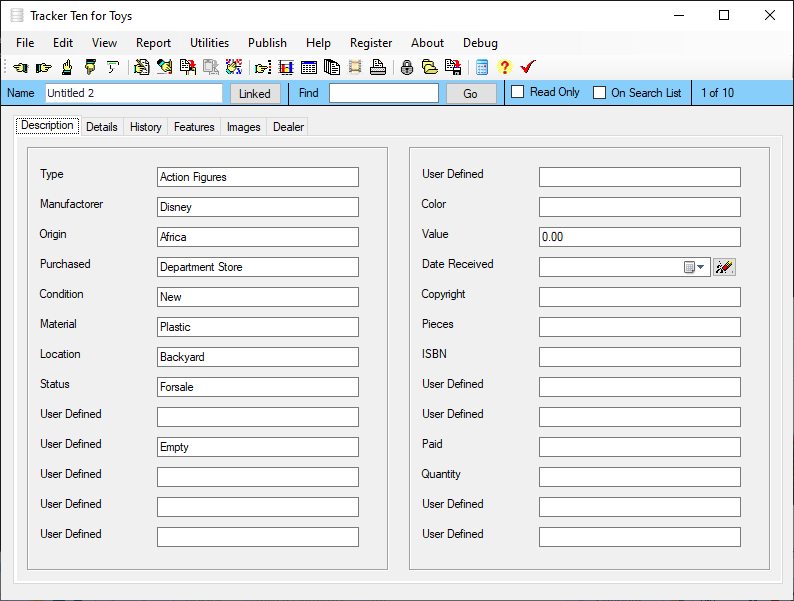Click the Go button next to Find
The height and width of the screenshot is (601, 794).
coord(470,94)
